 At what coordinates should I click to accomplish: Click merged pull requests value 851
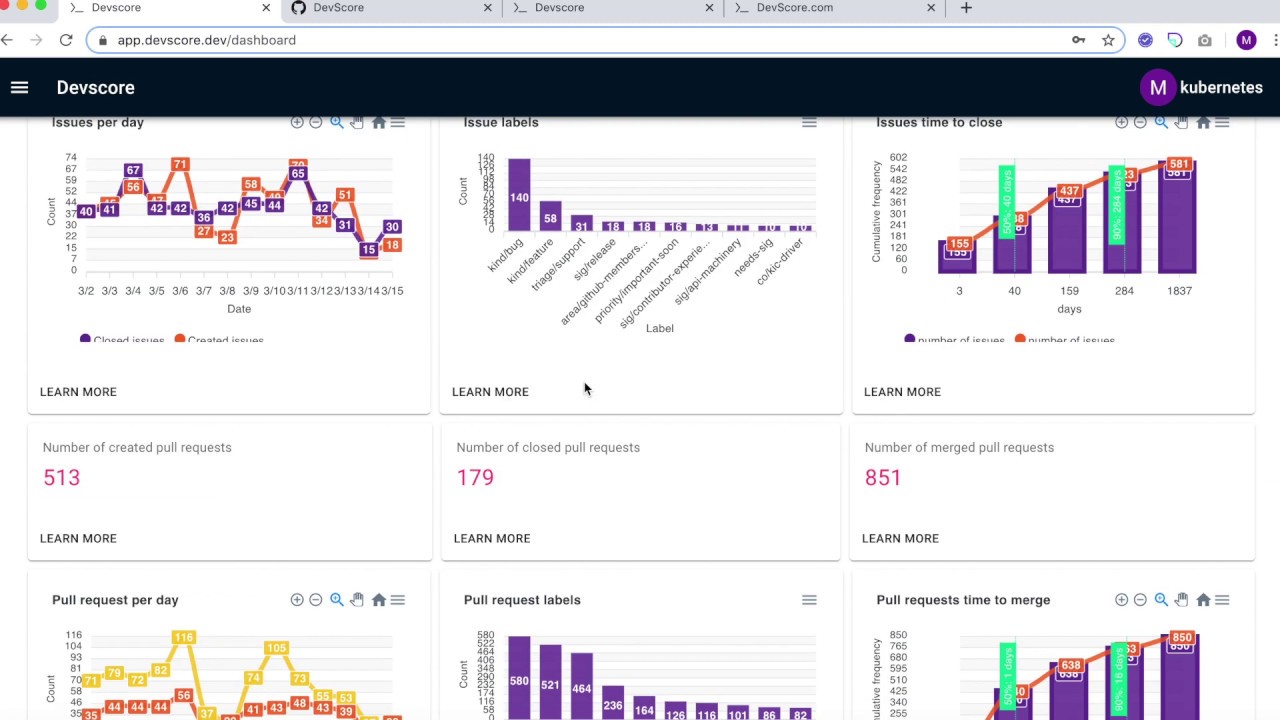pyautogui.click(x=883, y=478)
